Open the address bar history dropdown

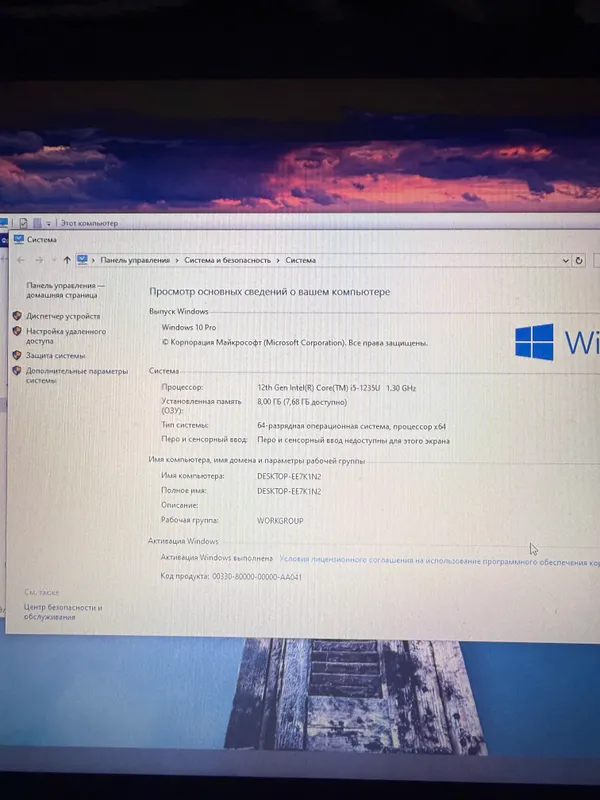[565, 261]
